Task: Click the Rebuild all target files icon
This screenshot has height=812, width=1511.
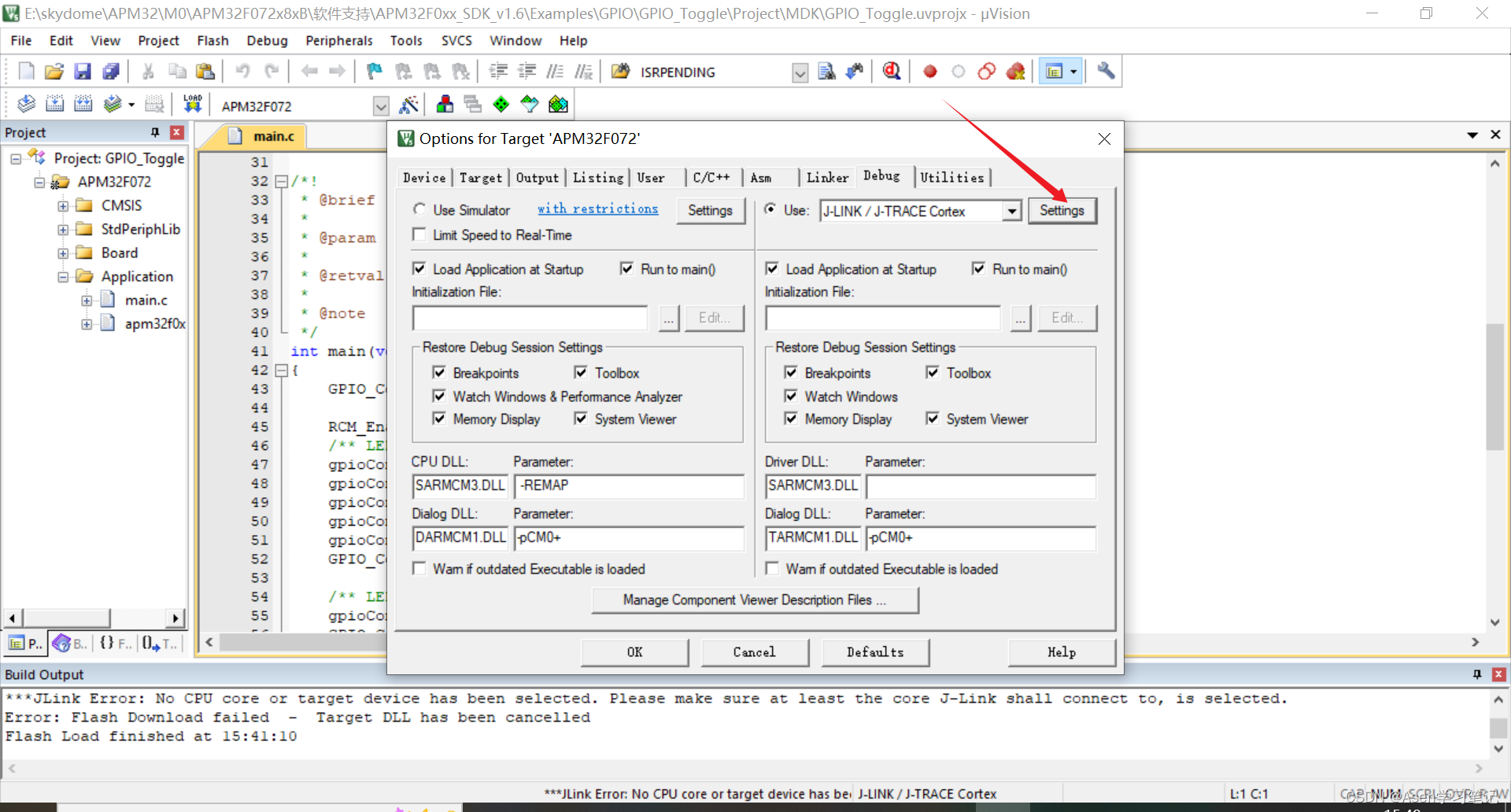Action: click(83, 104)
